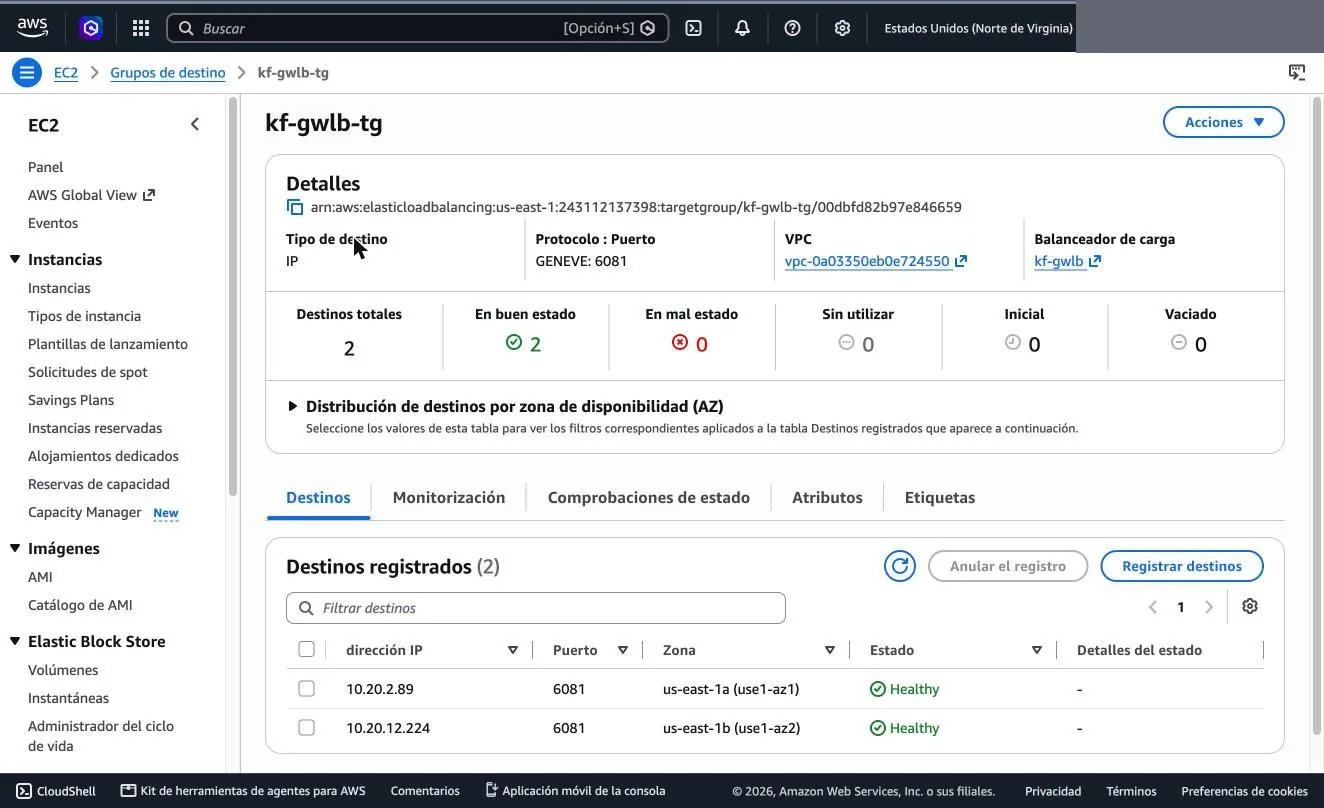Viewport: 1324px width, 808px height.
Task: Collapse the Imágenes navigation section
Action: click(x=15, y=548)
